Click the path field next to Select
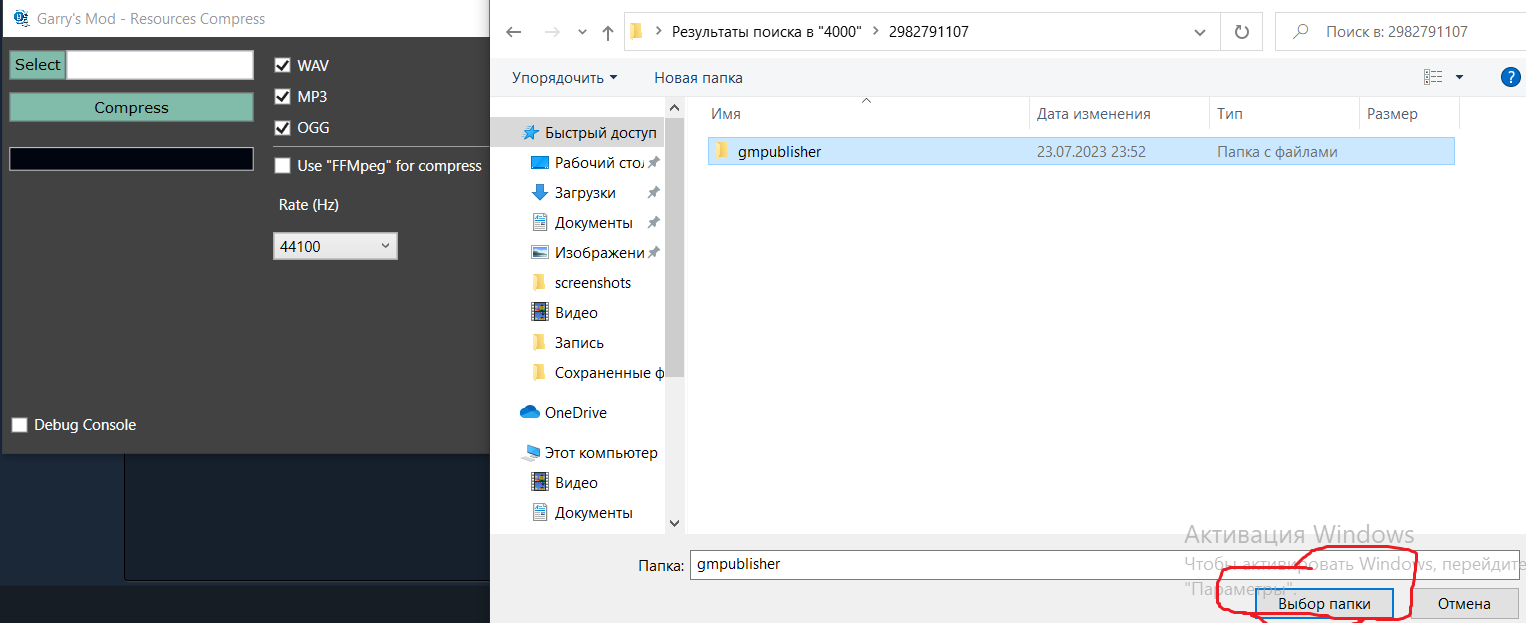Screen dimensions: 1526x623 pos(160,65)
